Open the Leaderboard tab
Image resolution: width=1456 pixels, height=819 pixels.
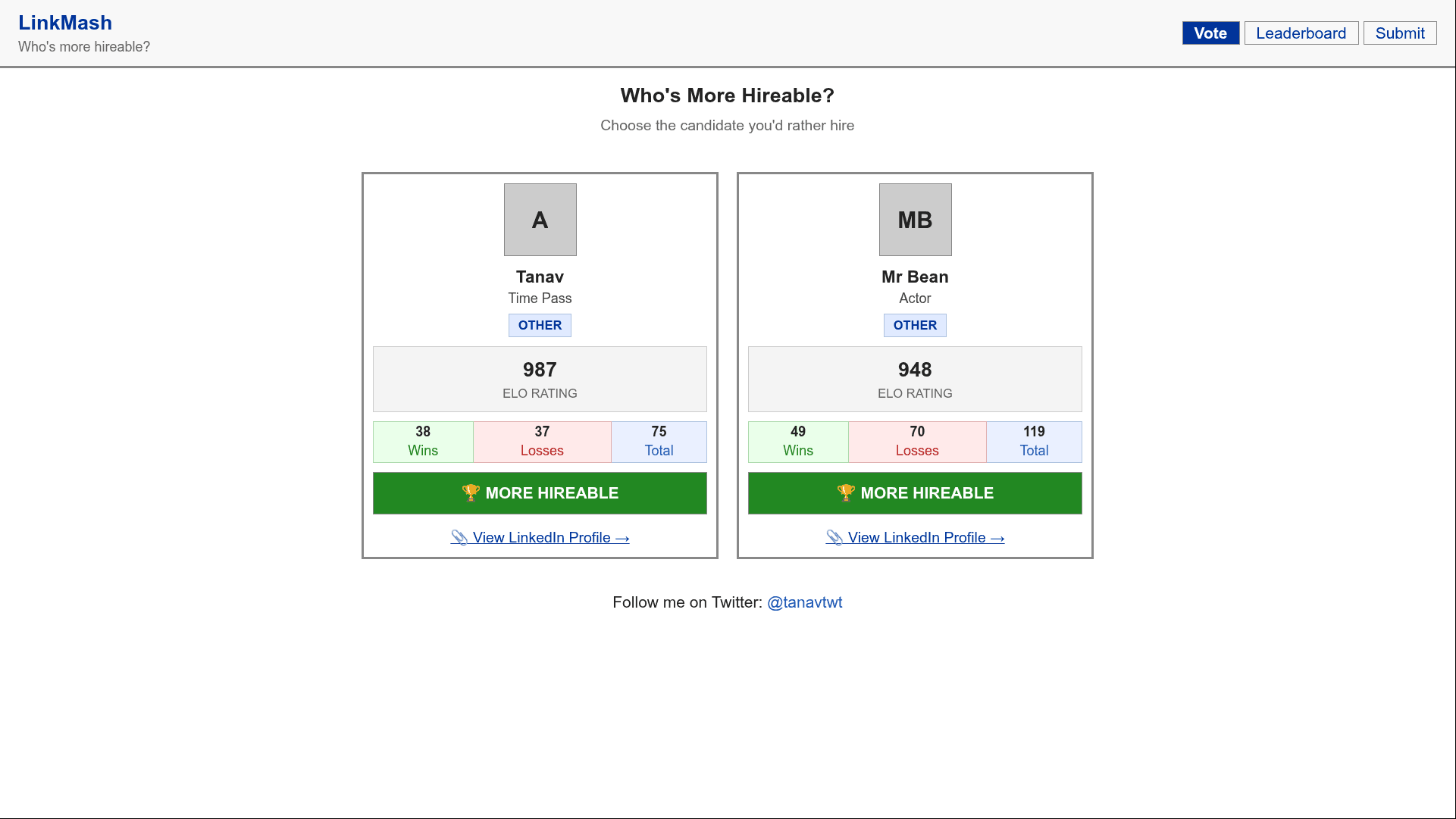[1301, 33]
